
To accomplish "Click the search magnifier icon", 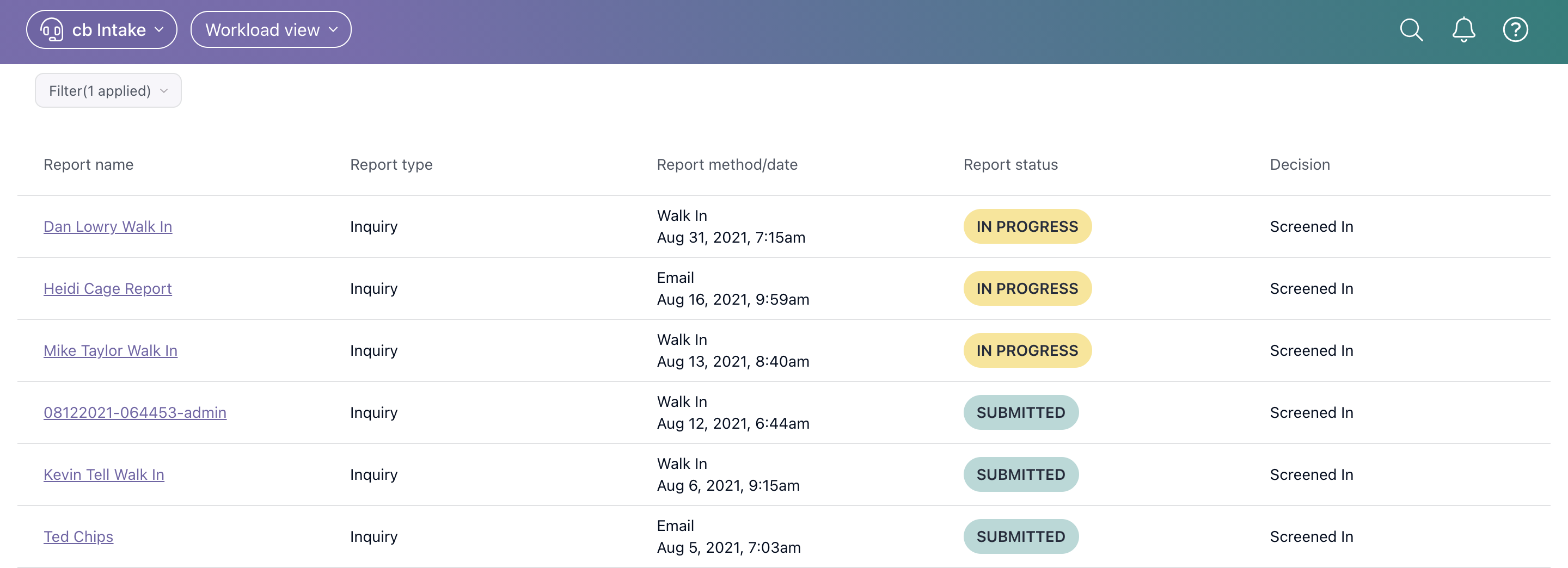I will tap(1411, 30).
